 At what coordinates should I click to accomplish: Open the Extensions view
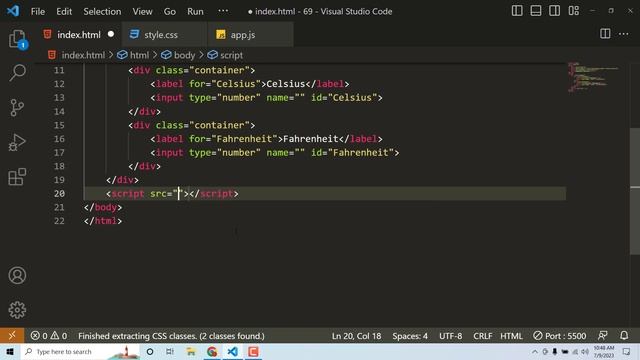(x=17, y=177)
